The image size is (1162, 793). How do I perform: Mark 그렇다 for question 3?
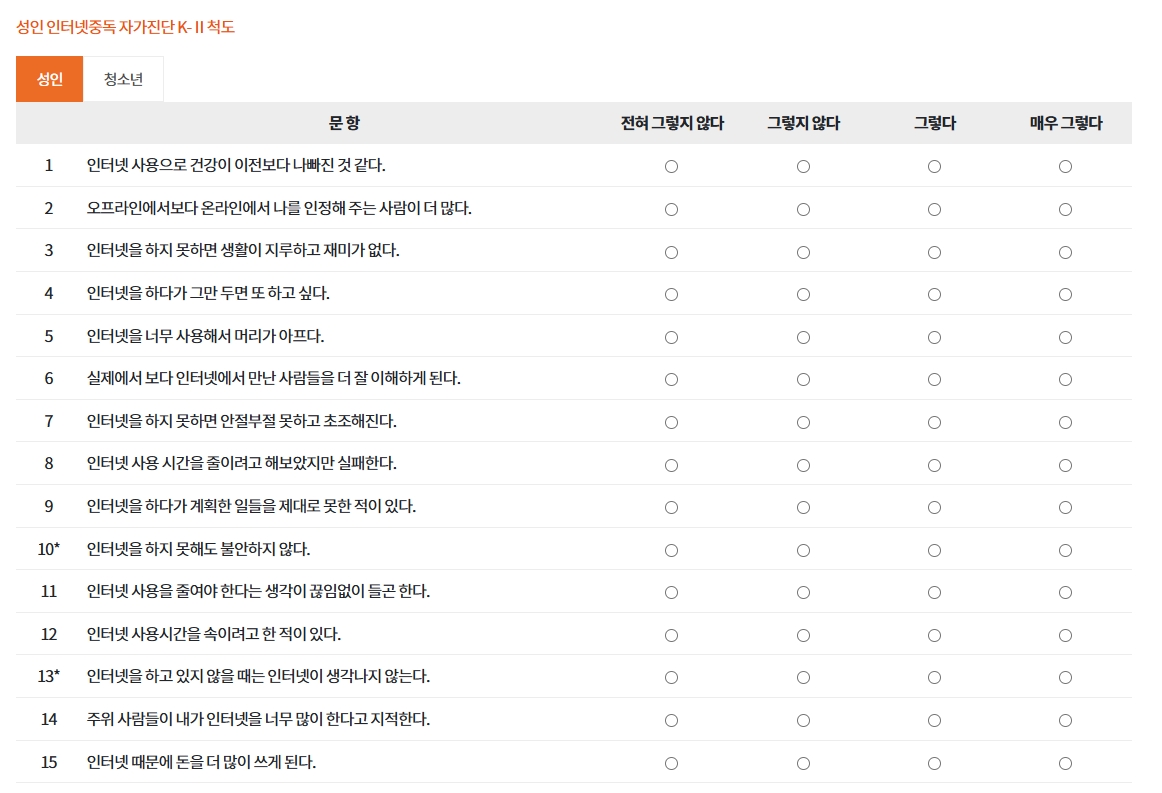tap(934, 252)
